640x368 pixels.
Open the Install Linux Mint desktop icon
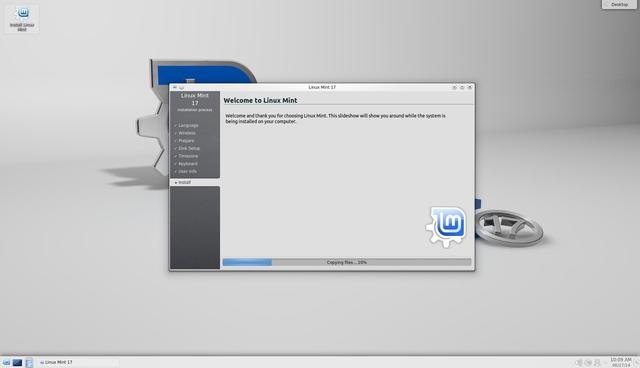22,18
